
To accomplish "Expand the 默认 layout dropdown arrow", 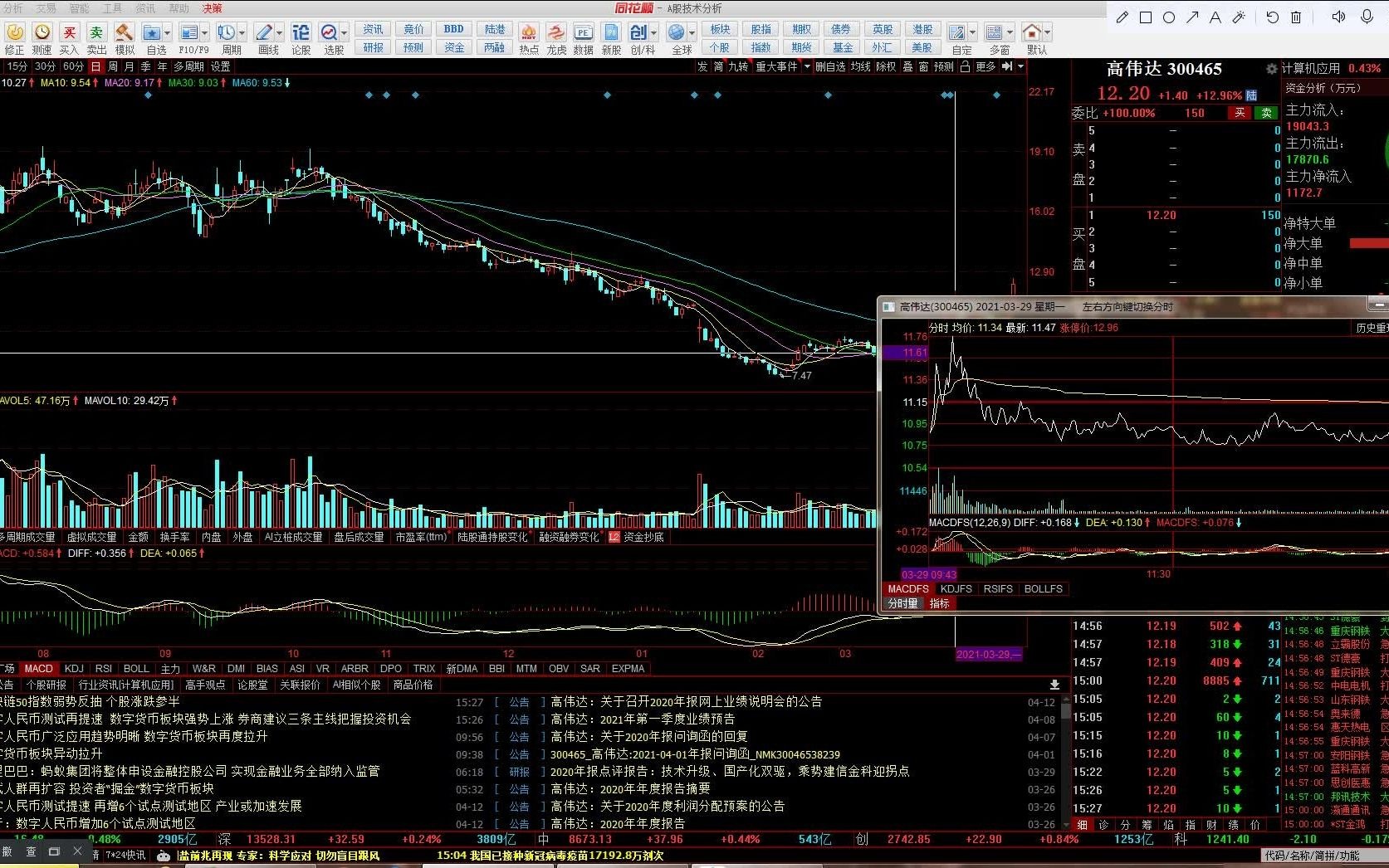I will pyautogui.click(x=1048, y=33).
